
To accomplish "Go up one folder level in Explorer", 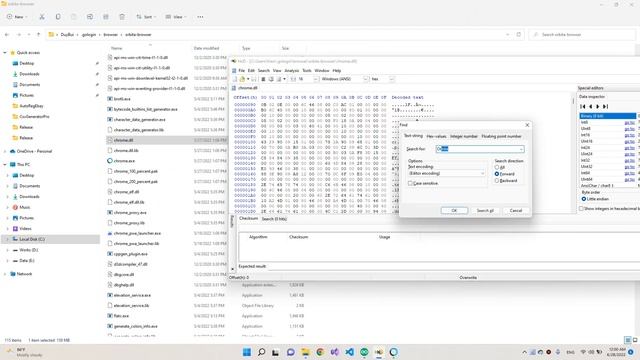I will pos(38,35).
